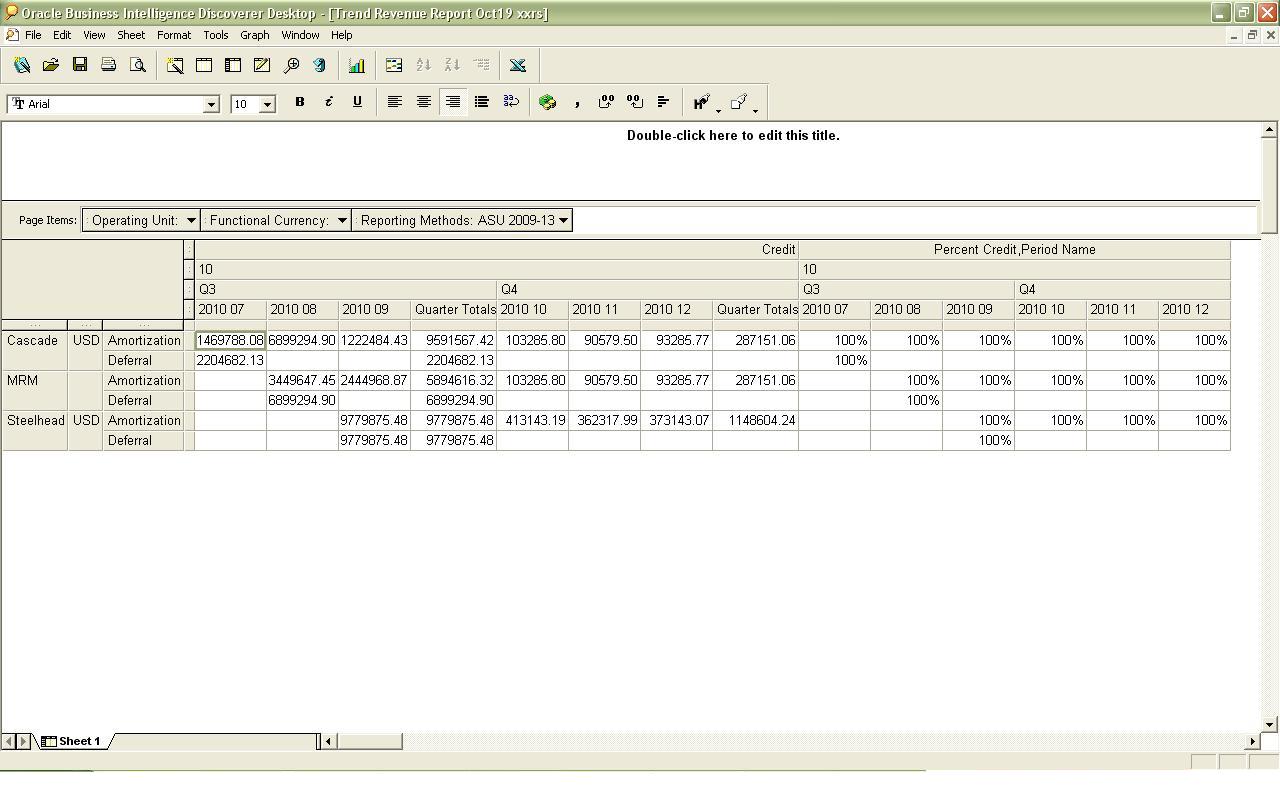Click the New Sheet wizard icon
The image size is (1280, 800).
(175, 65)
